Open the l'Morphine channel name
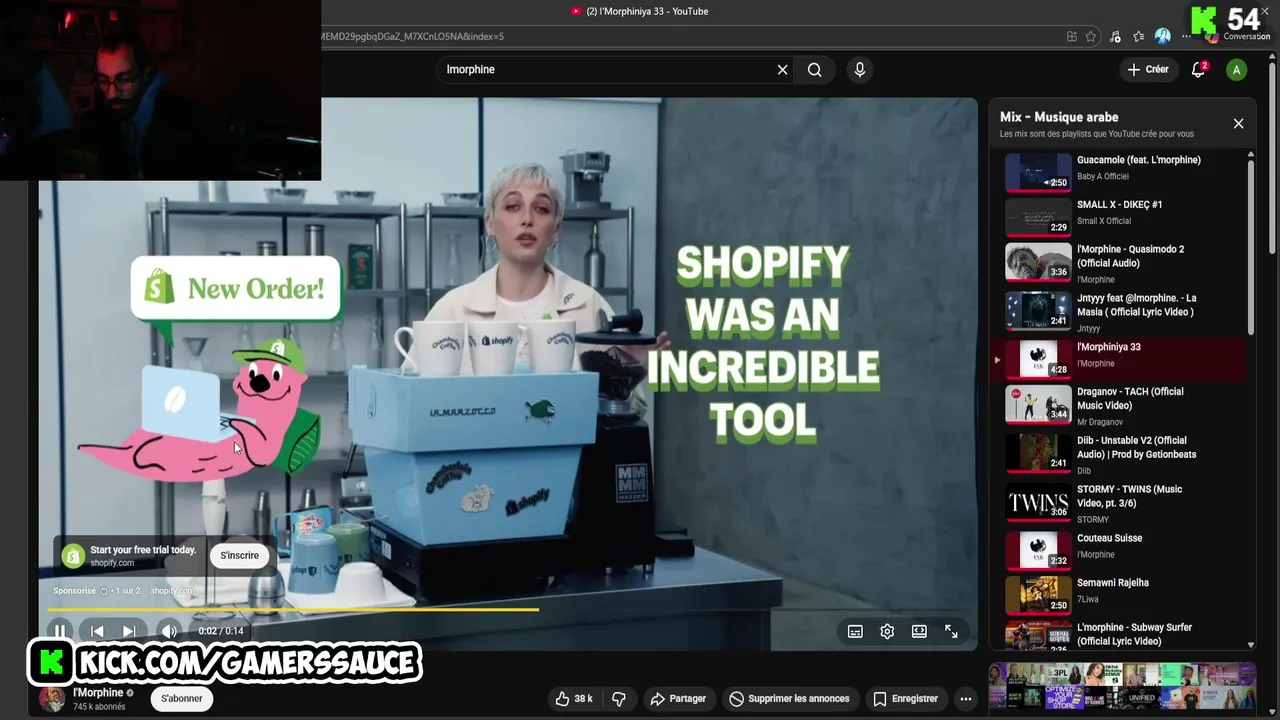The image size is (1280, 720). (x=98, y=692)
